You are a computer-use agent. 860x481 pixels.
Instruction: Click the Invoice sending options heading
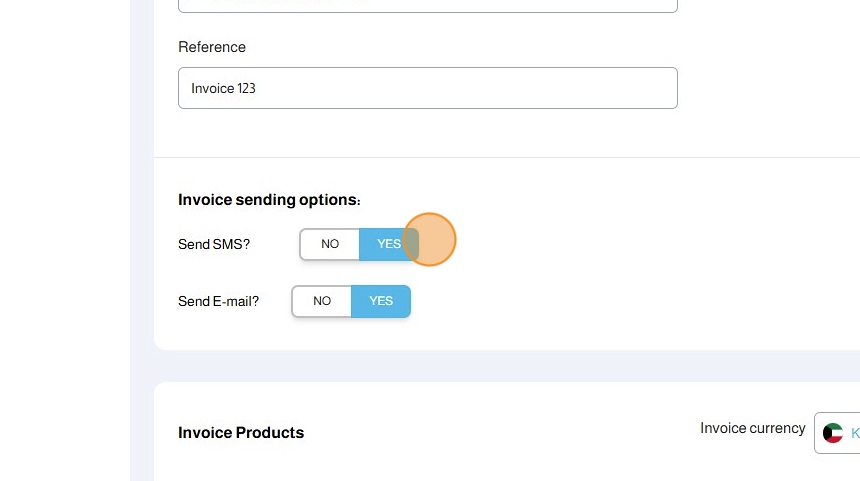(269, 200)
